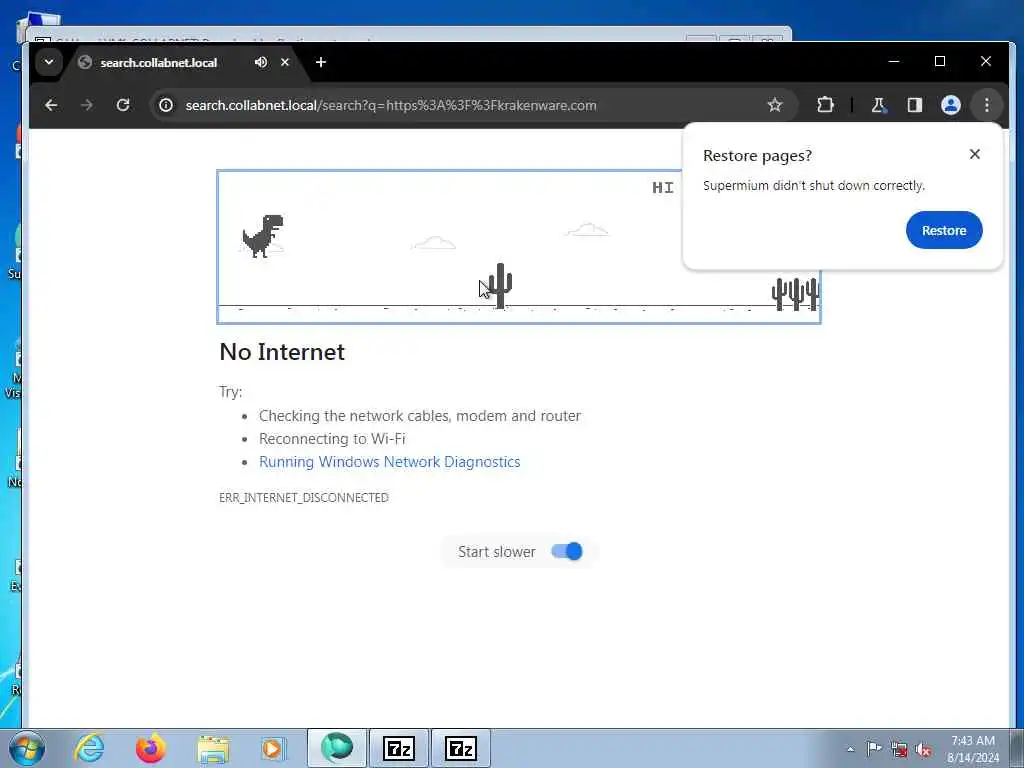Image resolution: width=1024 pixels, height=768 pixels.
Task: View site information icon in address bar
Action: point(166,105)
